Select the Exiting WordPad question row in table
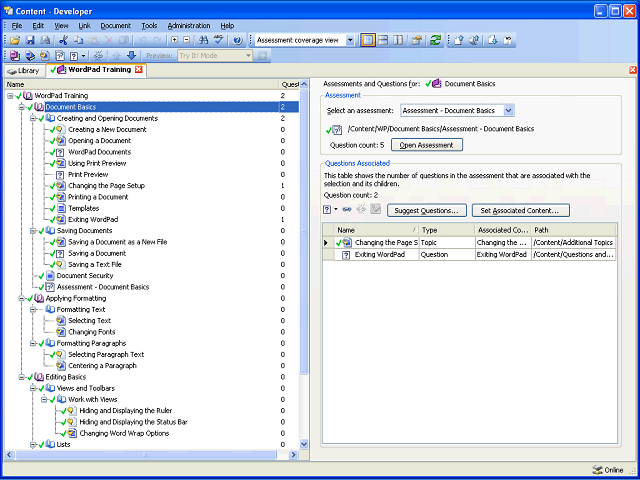 pos(469,255)
